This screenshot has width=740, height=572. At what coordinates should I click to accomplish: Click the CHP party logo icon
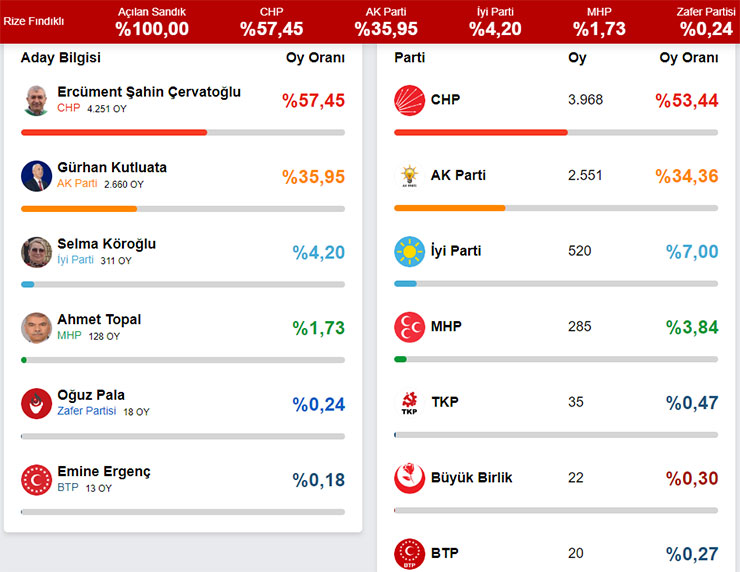(x=409, y=100)
